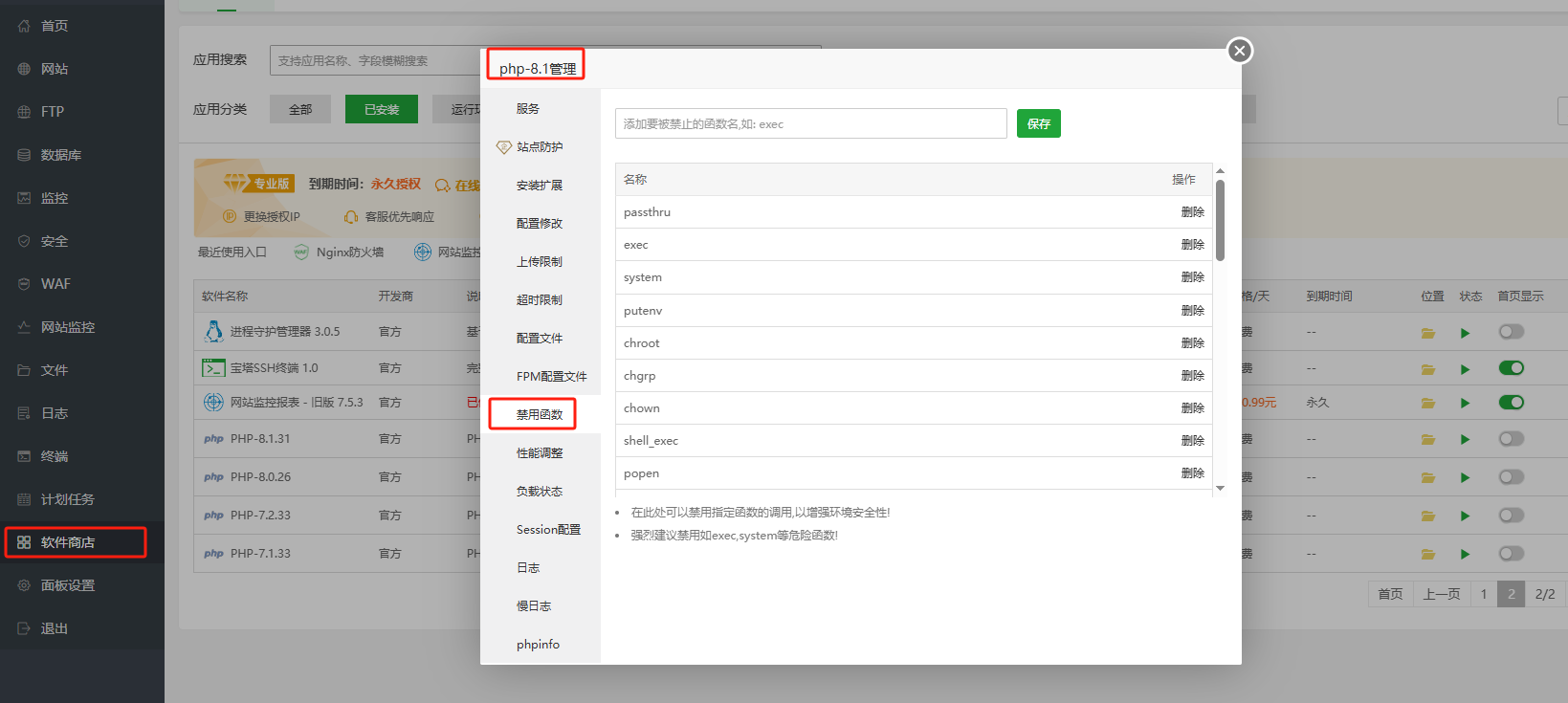Click the 首页 home icon in the sidebar

(24, 26)
